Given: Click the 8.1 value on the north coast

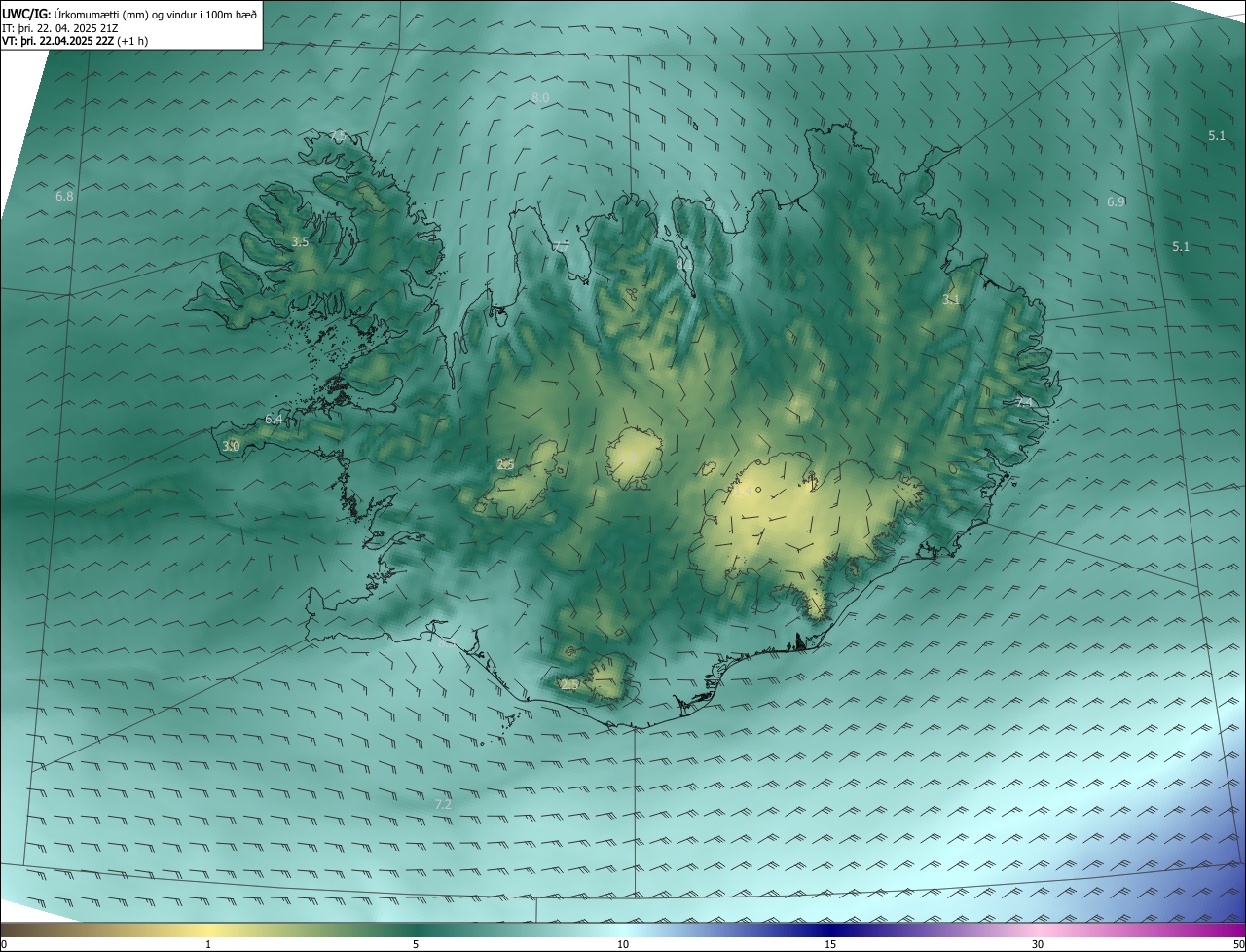Looking at the screenshot, I should [684, 263].
